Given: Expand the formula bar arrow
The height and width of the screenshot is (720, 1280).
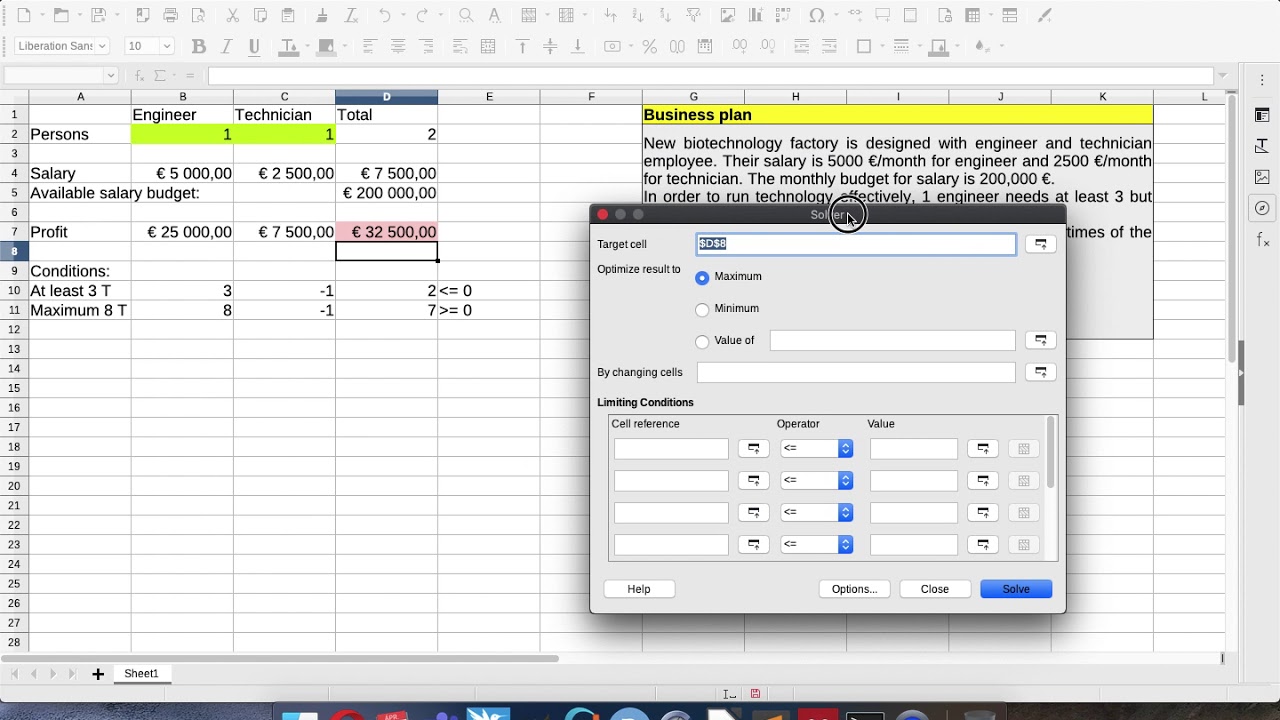Looking at the screenshot, I should pos(1222,76).
